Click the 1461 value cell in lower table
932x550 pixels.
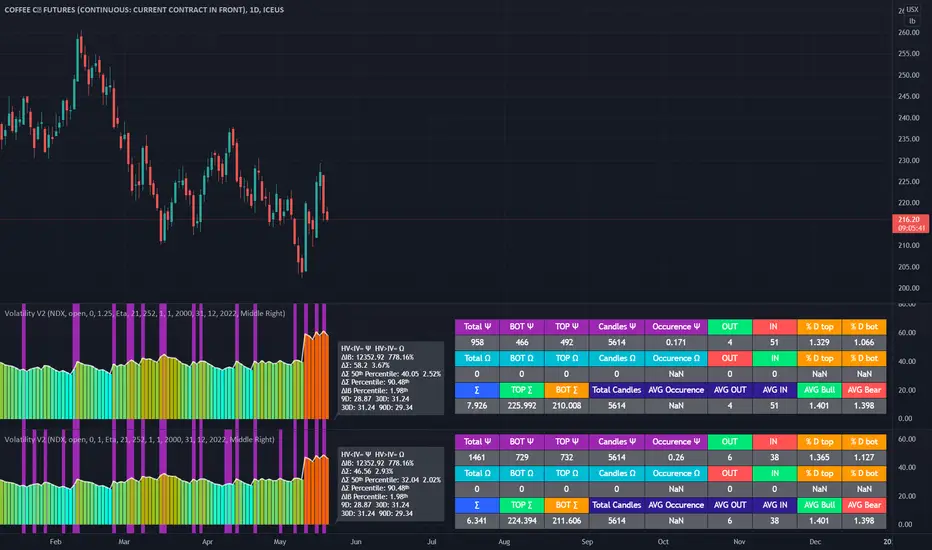pos(477,457)
